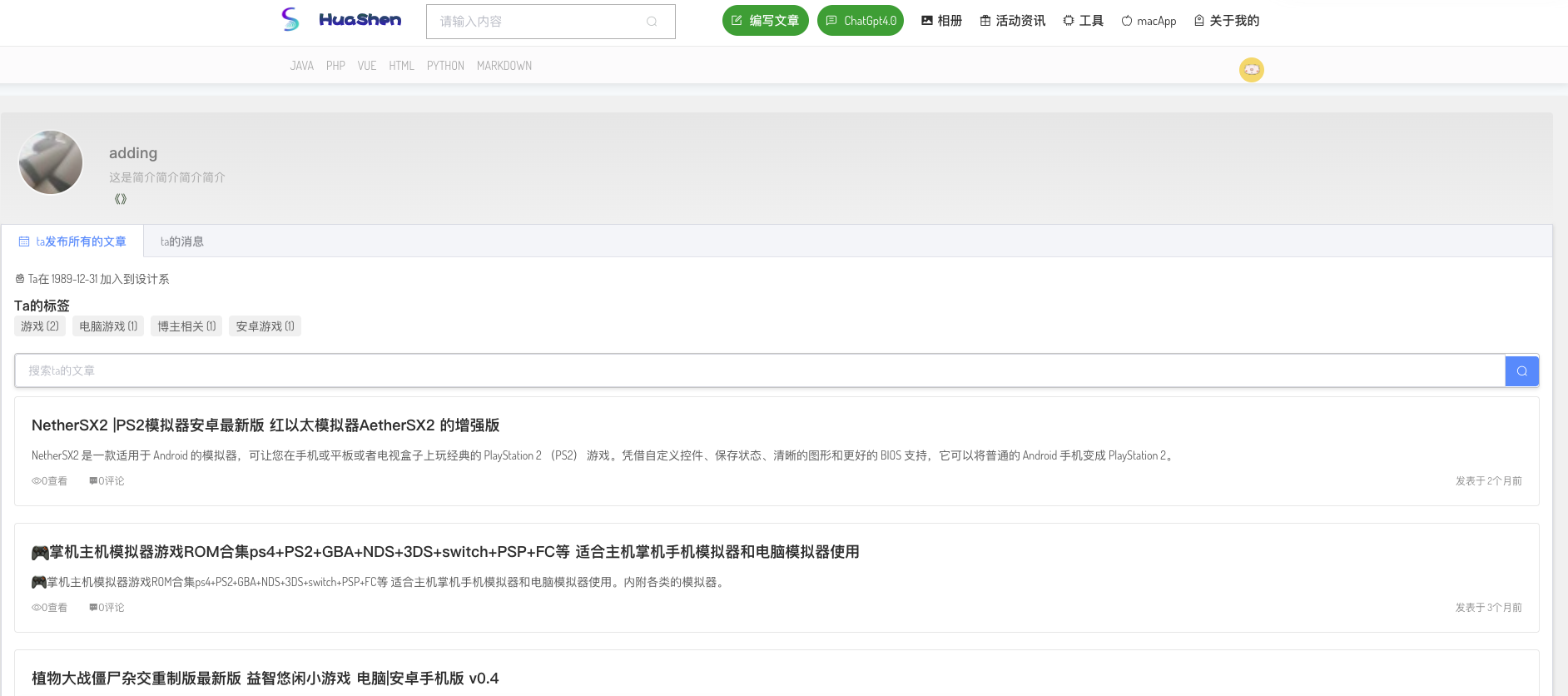This screenshot has height=696, width=1568.
Task: Switch to the ta的消息 tab
Action: pyautogui.click(x=181, y=241)
